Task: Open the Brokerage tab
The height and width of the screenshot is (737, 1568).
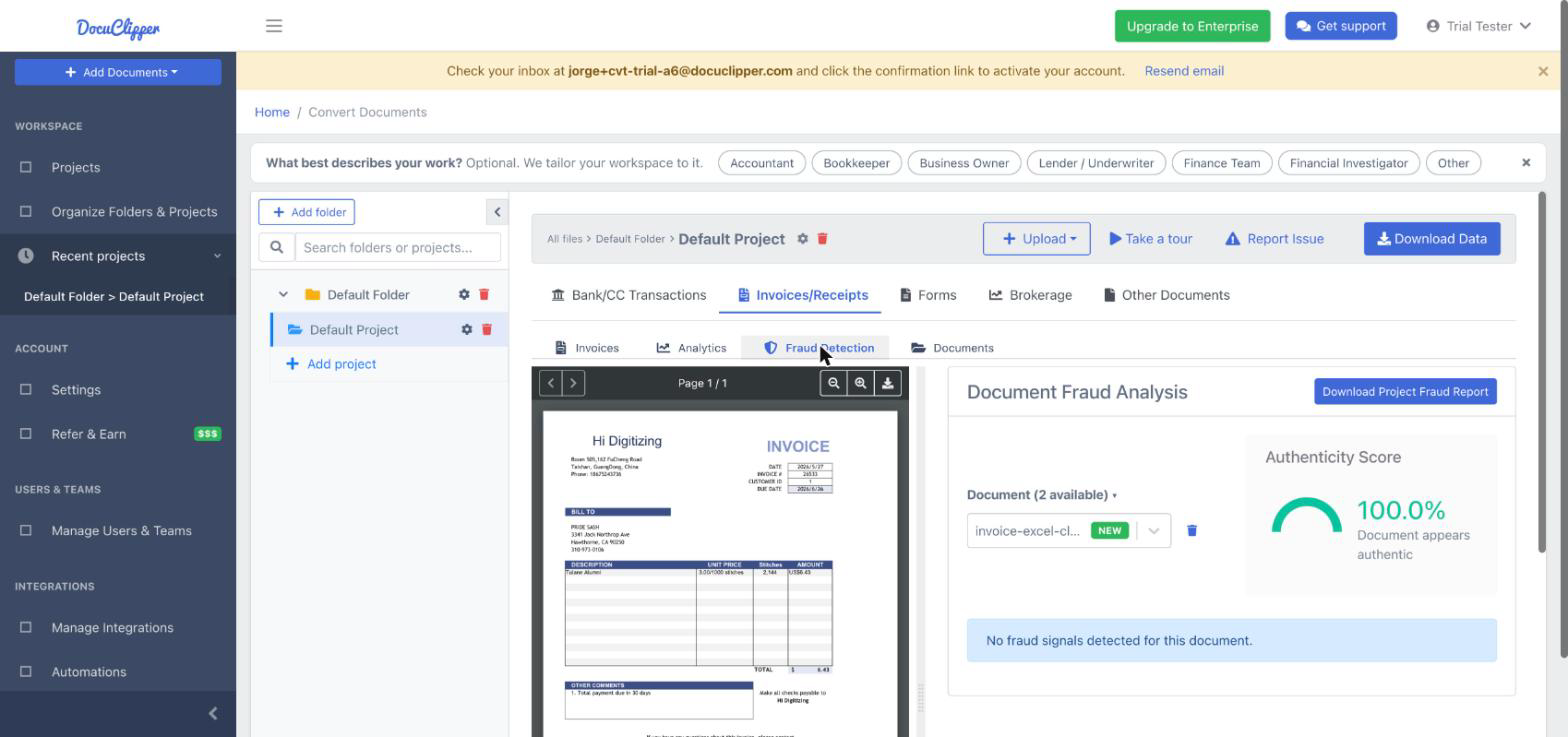Action: click(x=1030, y=295)
